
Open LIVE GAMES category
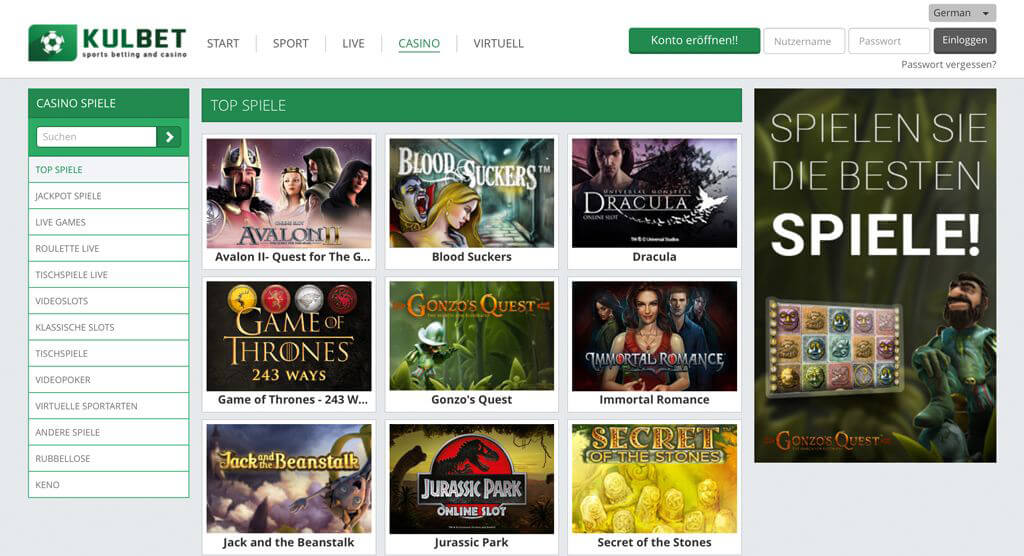tap(108, 222)
